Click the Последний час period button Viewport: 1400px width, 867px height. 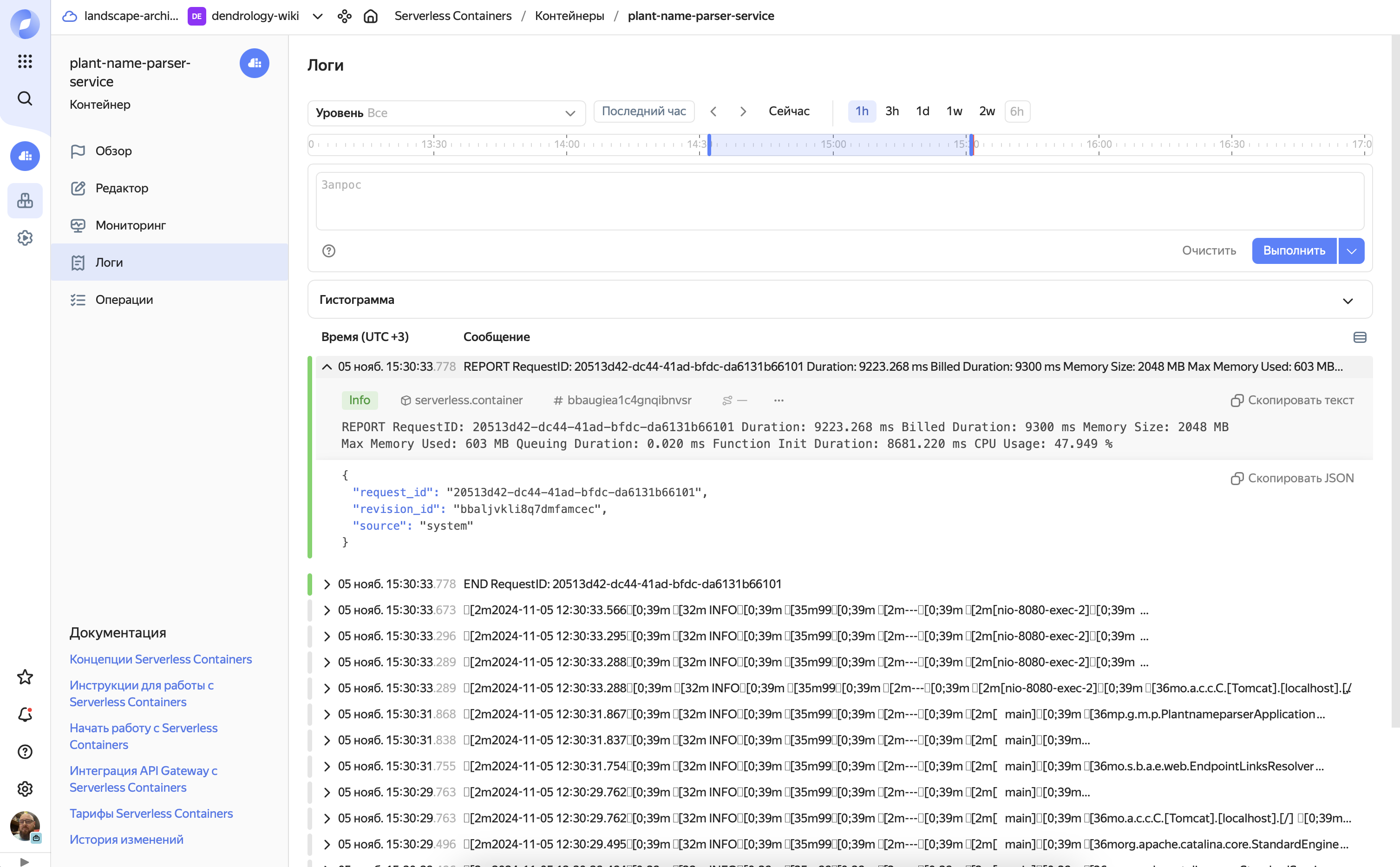tap(643, 111)
